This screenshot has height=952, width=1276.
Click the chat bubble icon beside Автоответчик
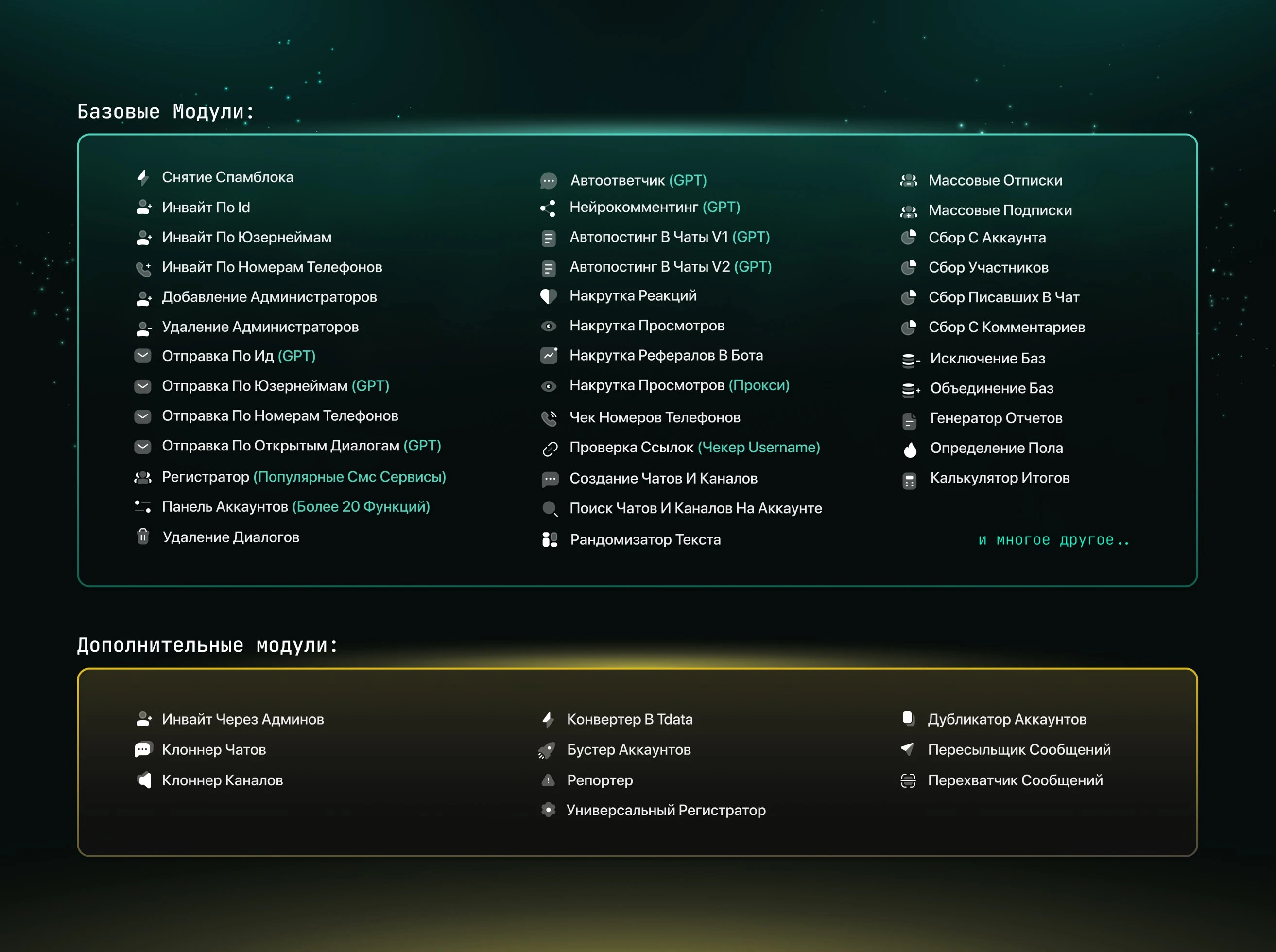549,180
